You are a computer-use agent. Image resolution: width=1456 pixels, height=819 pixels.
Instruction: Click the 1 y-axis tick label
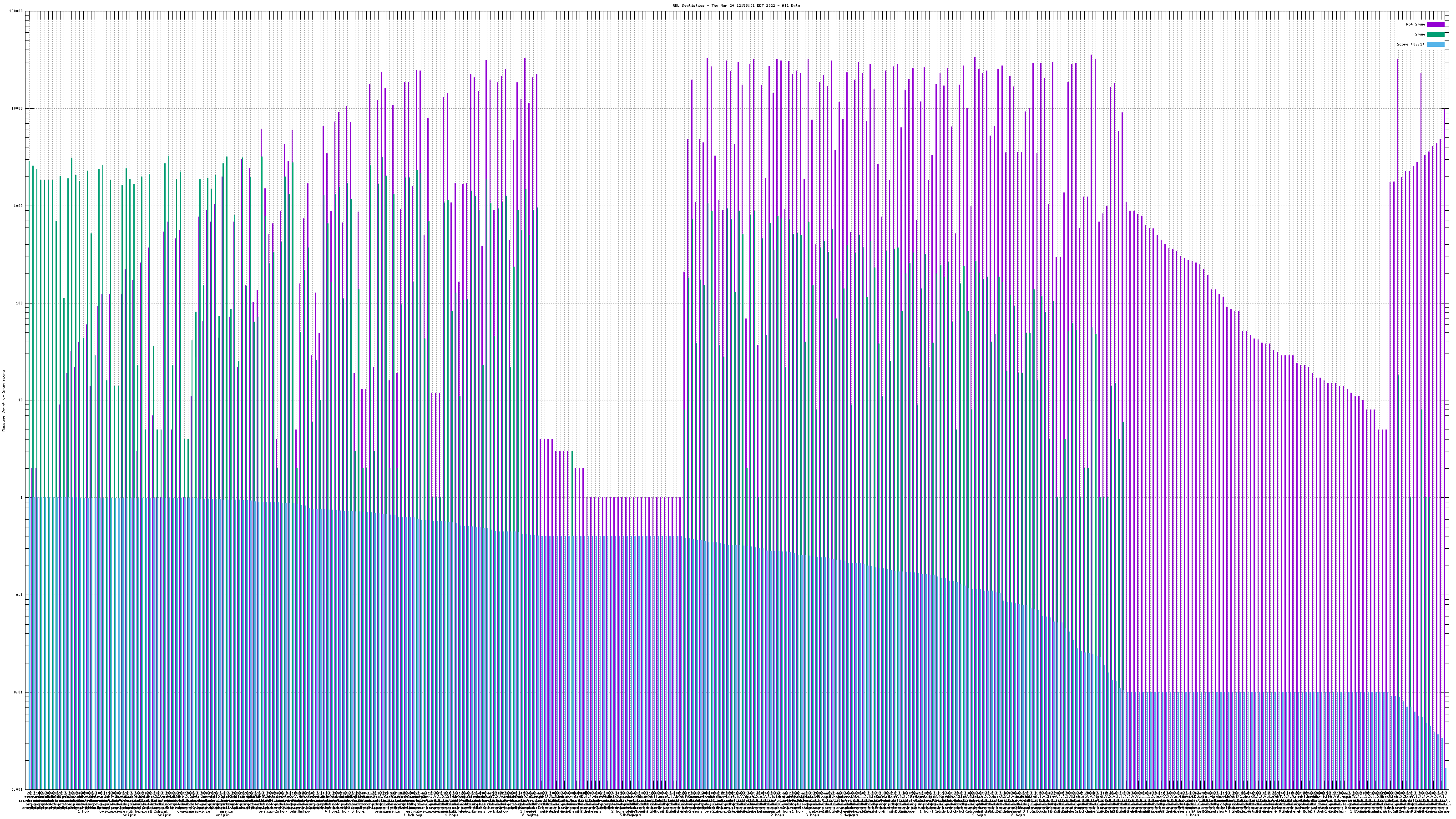[x=22, y=497]
